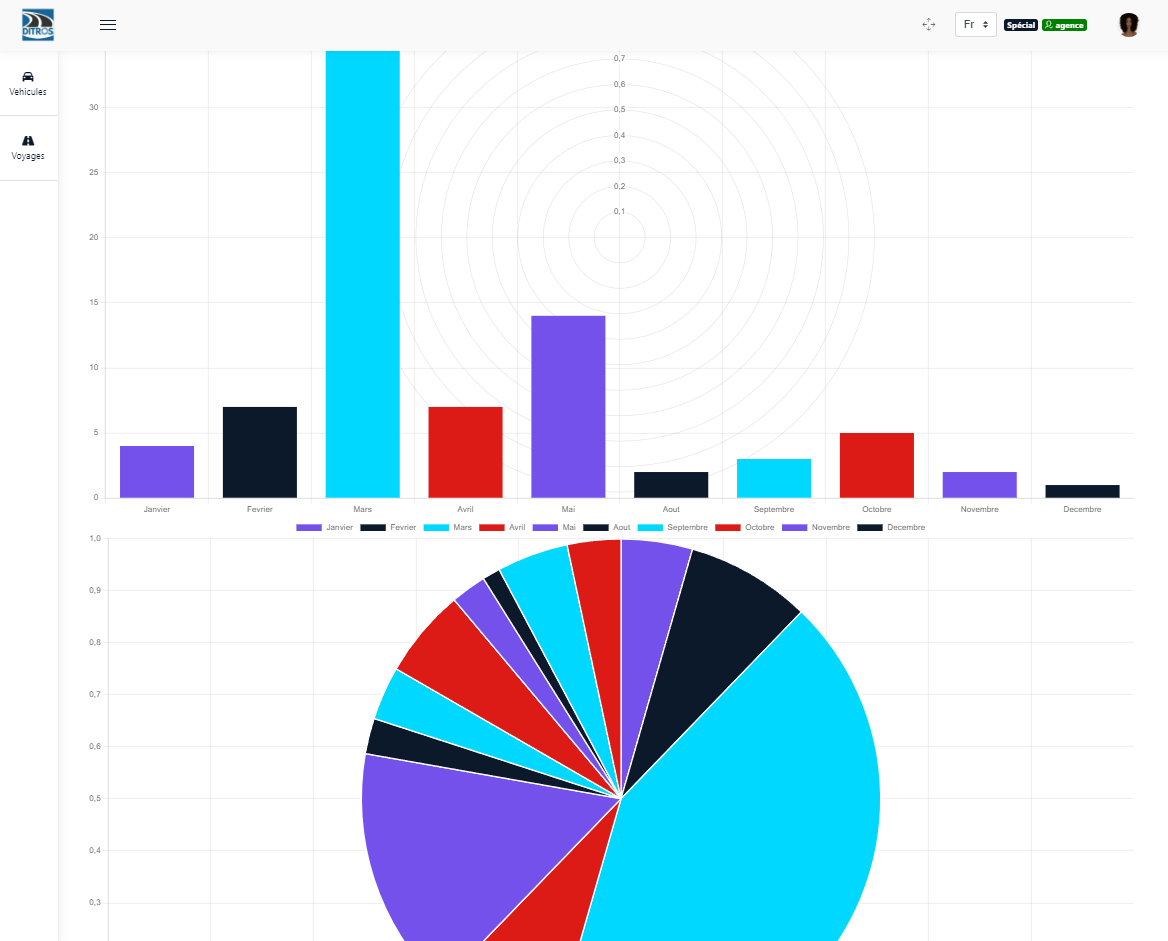Click the 'Octobre' axis label under bar
1168x941 pixels.
(877, 509)
